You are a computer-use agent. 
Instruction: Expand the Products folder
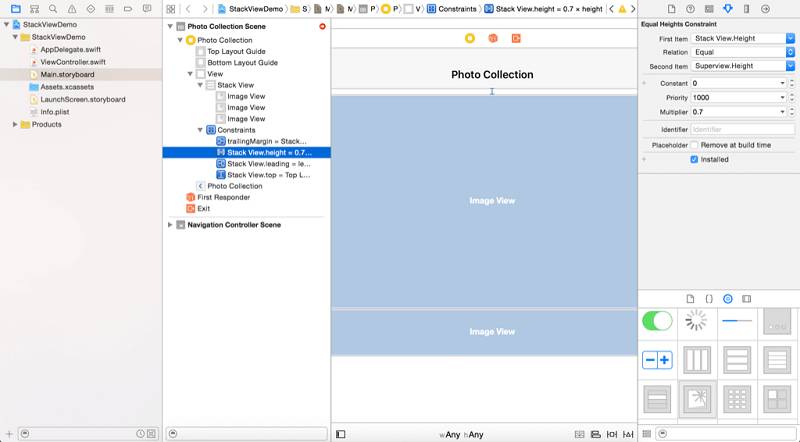[15, 124]
